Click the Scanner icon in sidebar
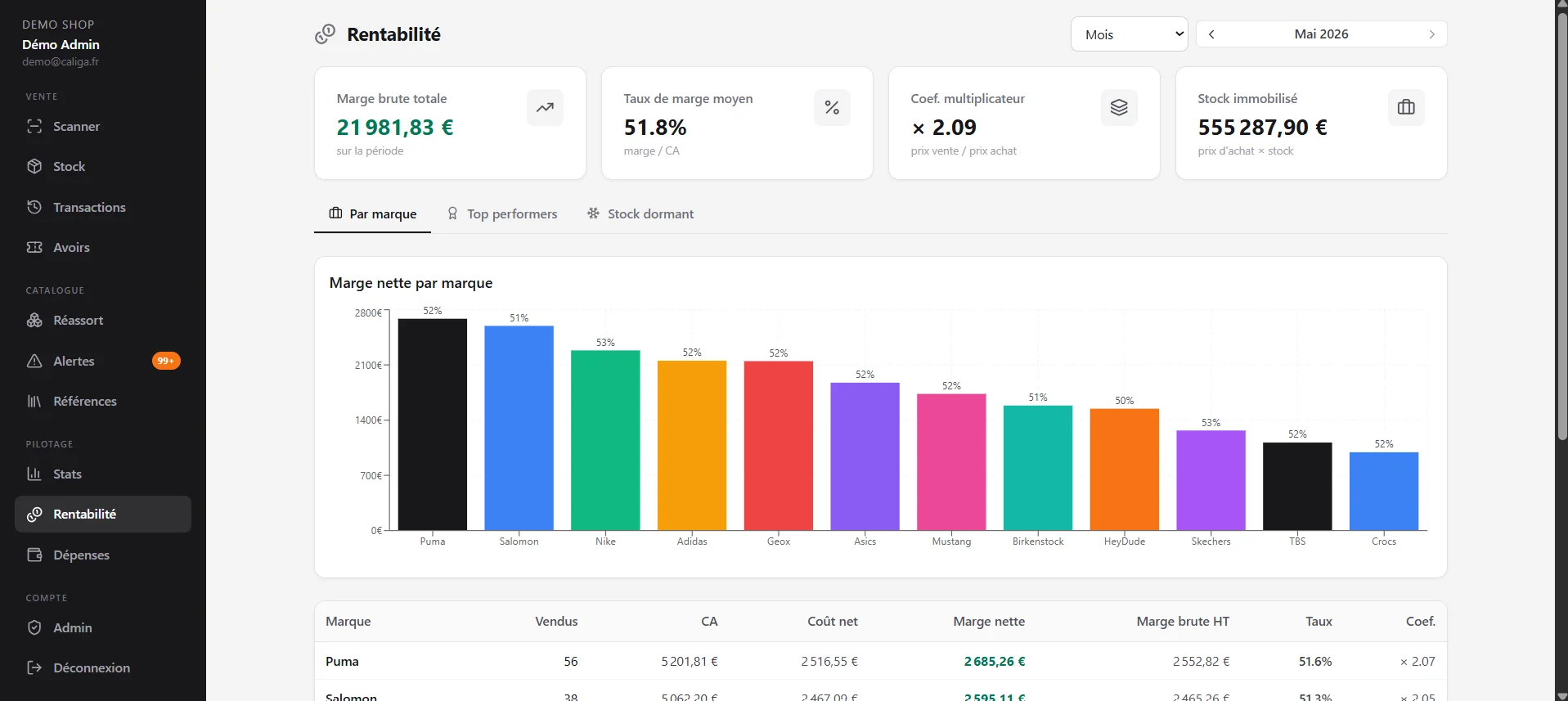 pos(34,126)
